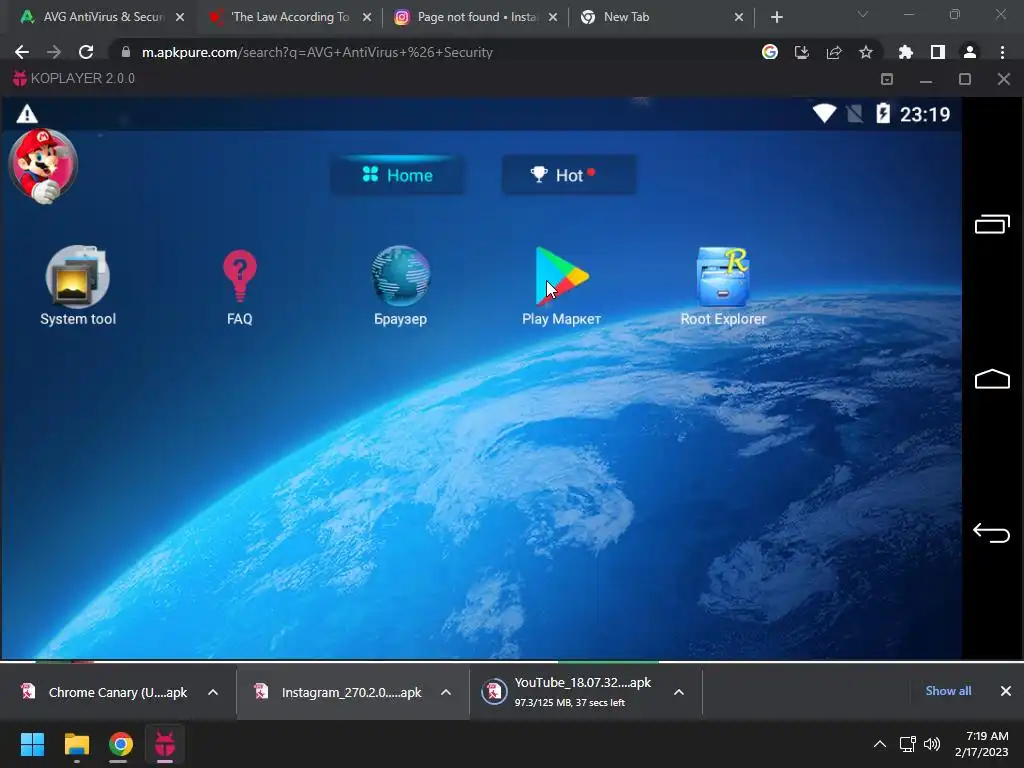This screenshot has height=768, width=1024.
Task: Tap the Android home navigation button
Action: (992, 379)
